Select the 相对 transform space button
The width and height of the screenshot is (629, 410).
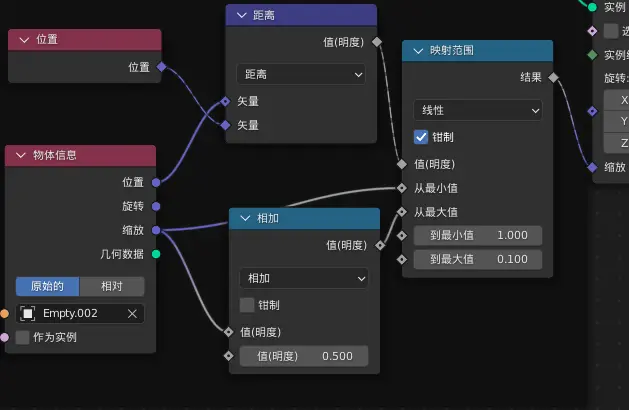(x=112, y=286)
